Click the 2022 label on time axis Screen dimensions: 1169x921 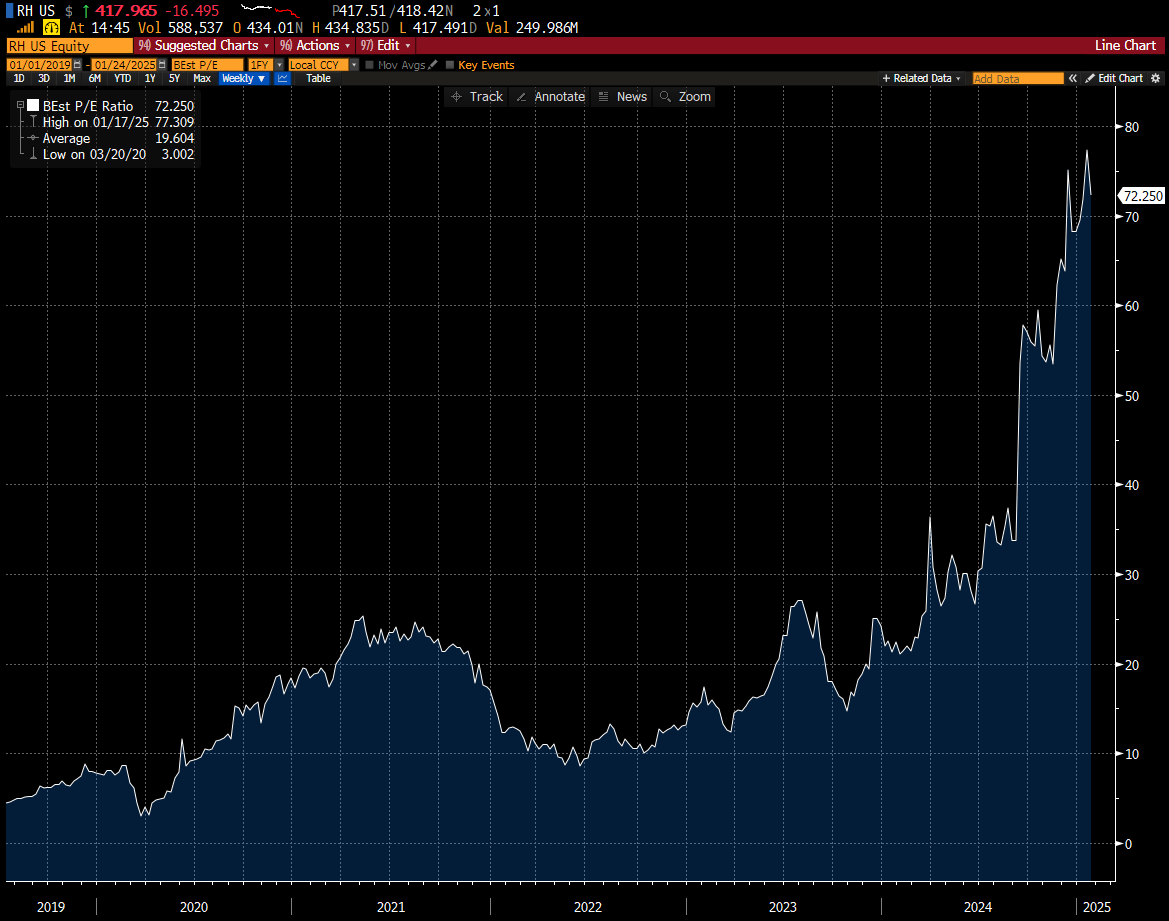(x=587, y=907)
